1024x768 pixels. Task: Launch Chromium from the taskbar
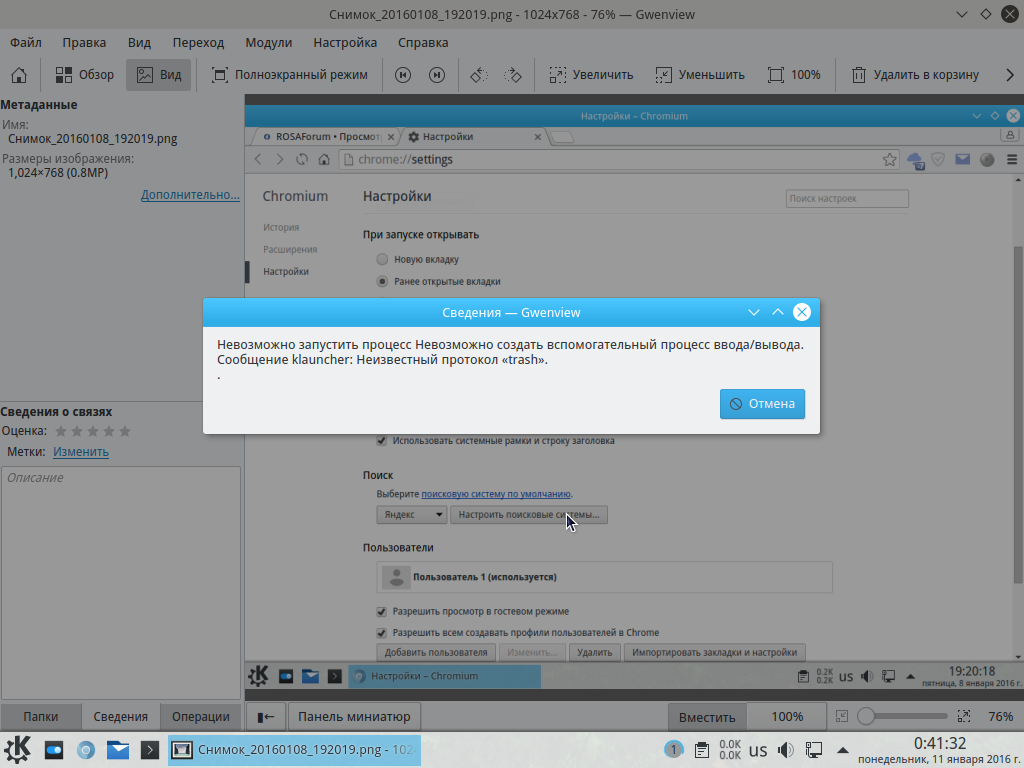coord(86,750)
